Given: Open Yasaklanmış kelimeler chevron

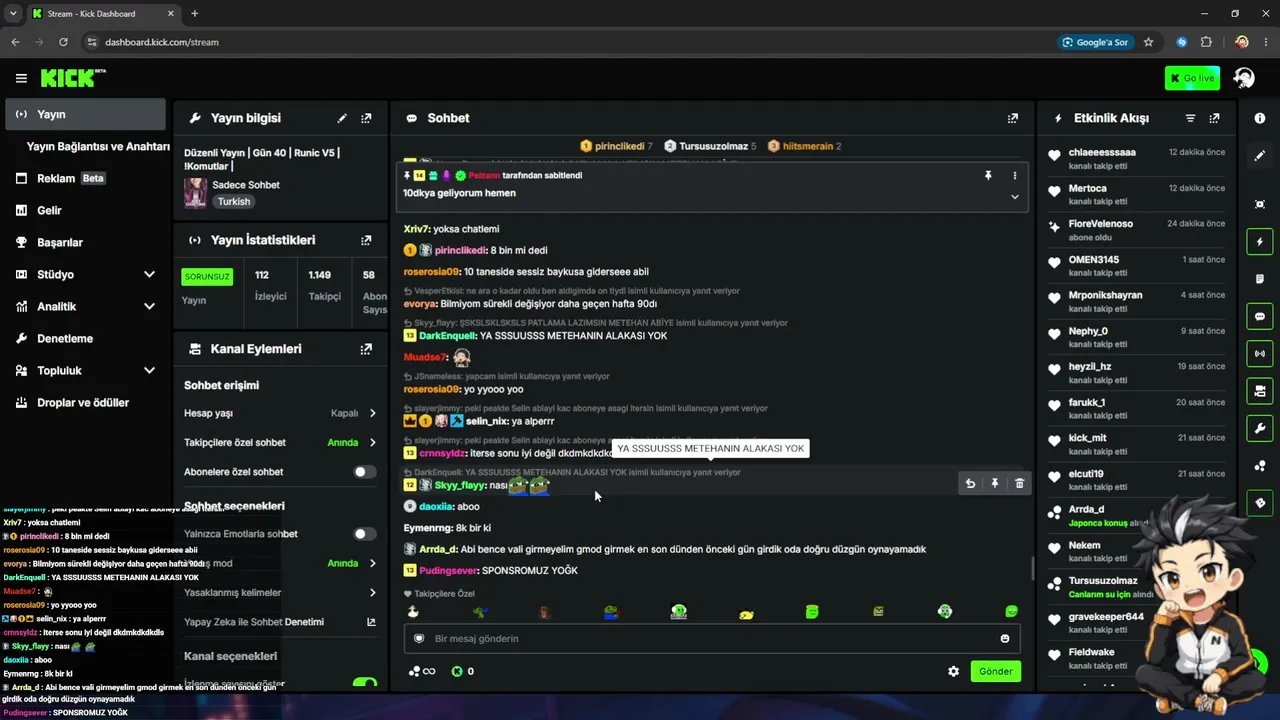Looking at the screenshot, I should point(373,593).
